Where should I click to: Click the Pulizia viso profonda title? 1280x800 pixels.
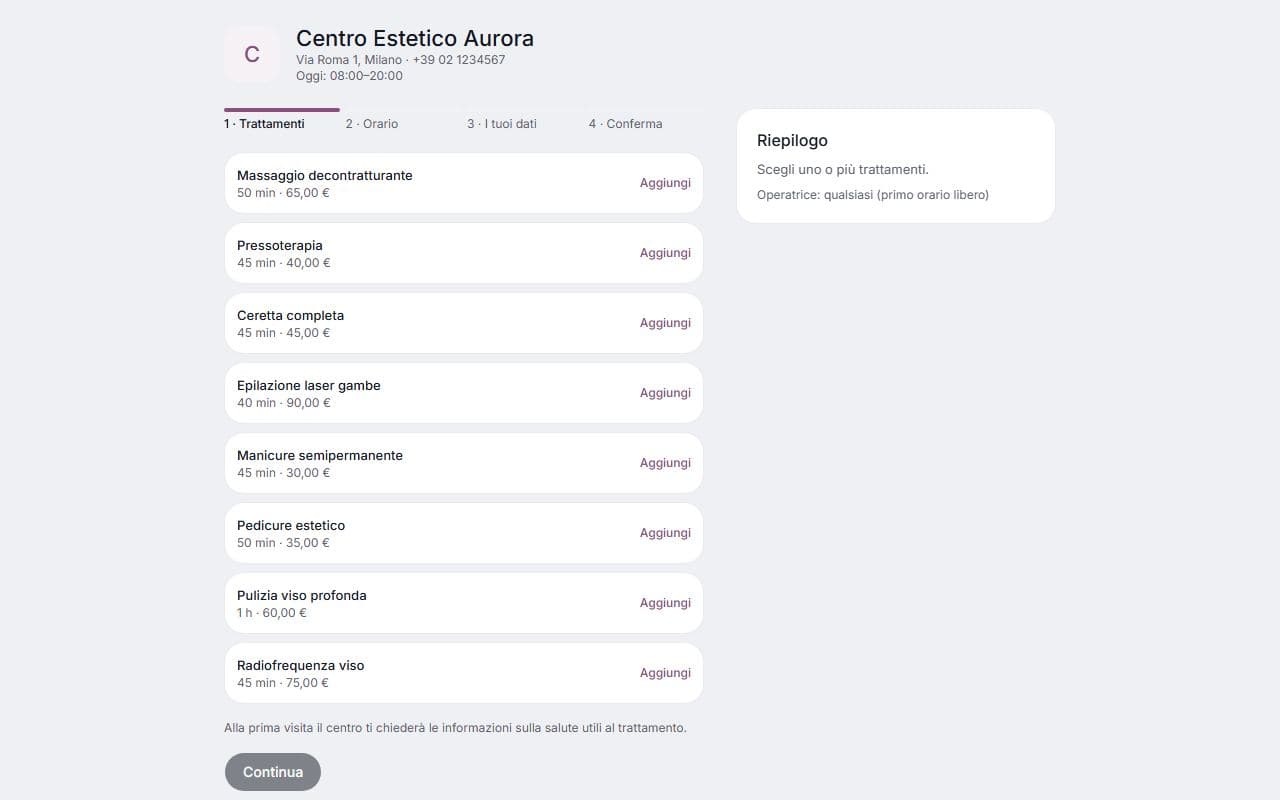(x=302, y=595)
